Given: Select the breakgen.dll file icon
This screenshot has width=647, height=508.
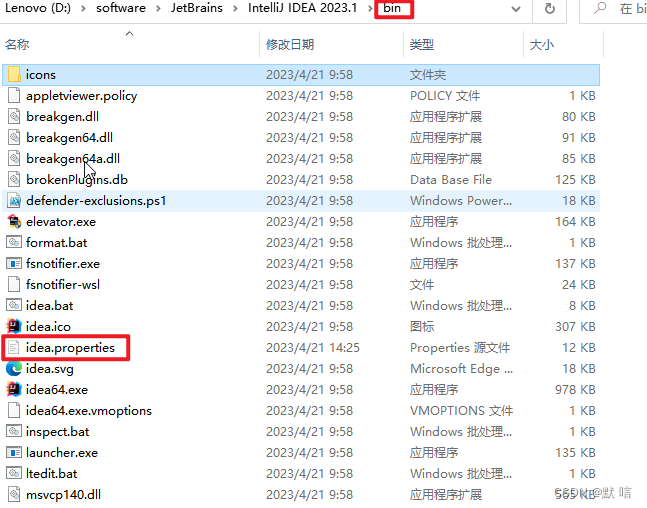Looking at the screenshot, I should click(14, 117).
